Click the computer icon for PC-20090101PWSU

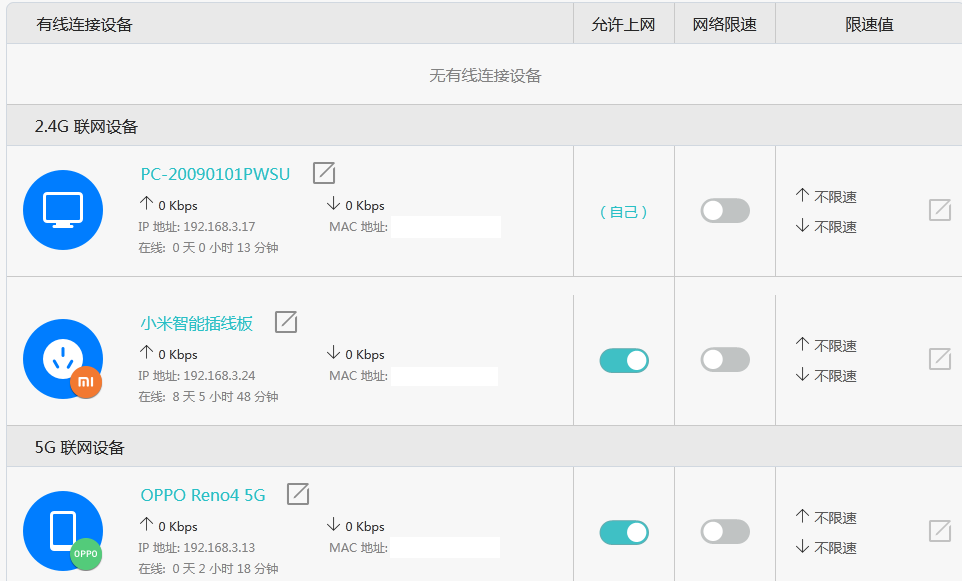(63, 210)
